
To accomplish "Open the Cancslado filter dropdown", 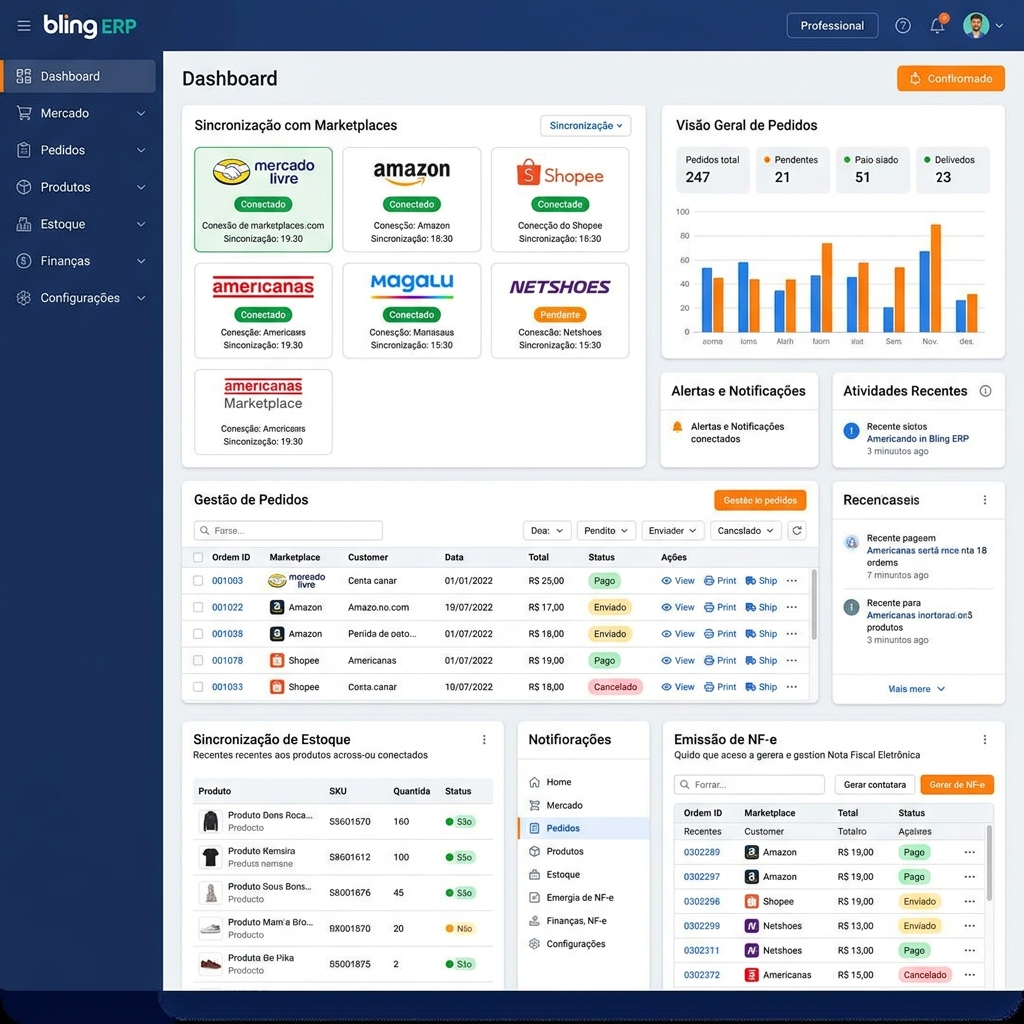I will click(745, 530).
